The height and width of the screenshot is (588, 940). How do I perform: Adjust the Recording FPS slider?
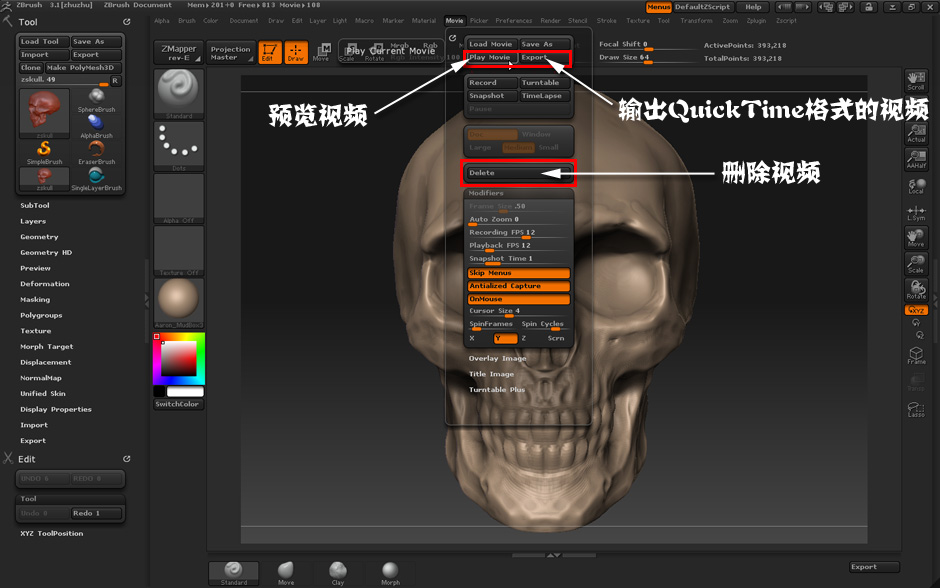tap(518, 233)
